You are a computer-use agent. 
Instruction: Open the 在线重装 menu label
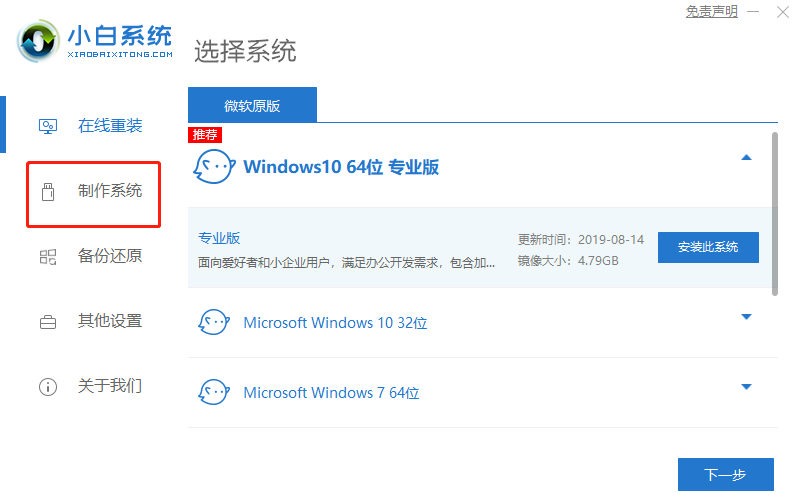click(110, 126)
